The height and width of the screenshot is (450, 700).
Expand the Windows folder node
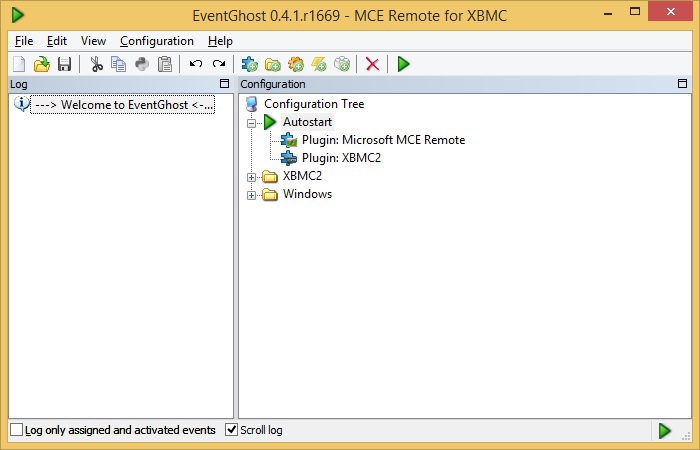click(251, 195)
